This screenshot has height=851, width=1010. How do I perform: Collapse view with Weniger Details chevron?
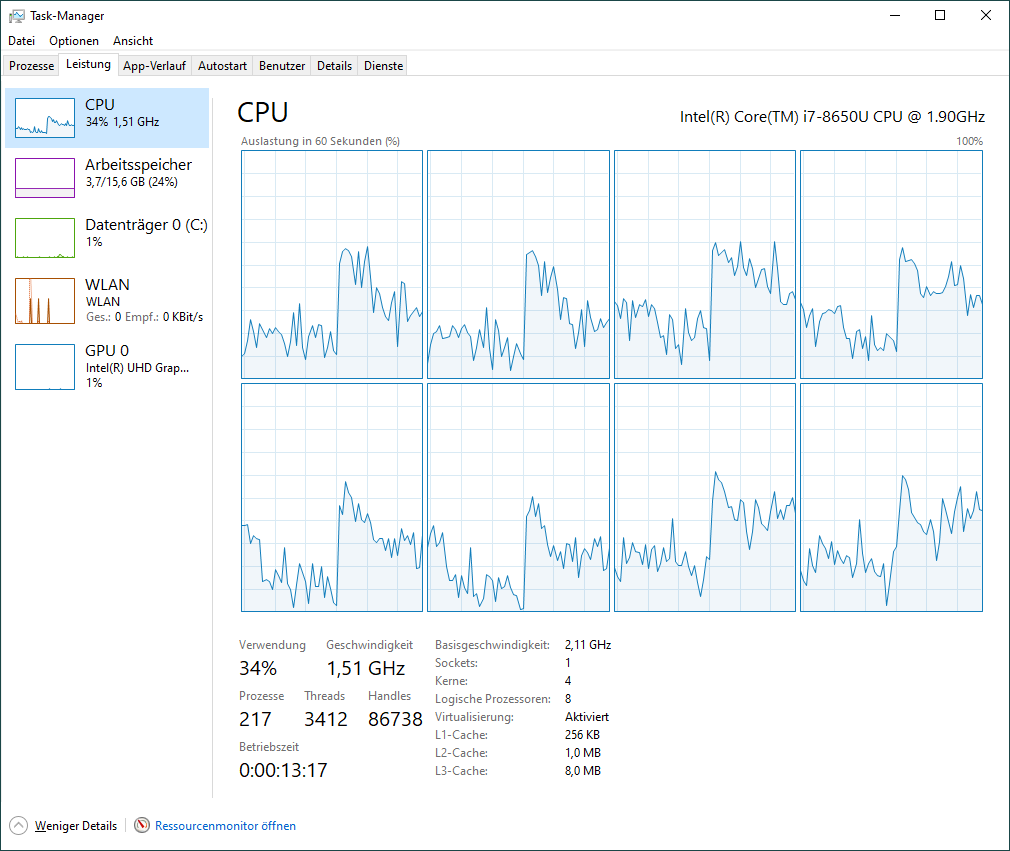point(19,826)
